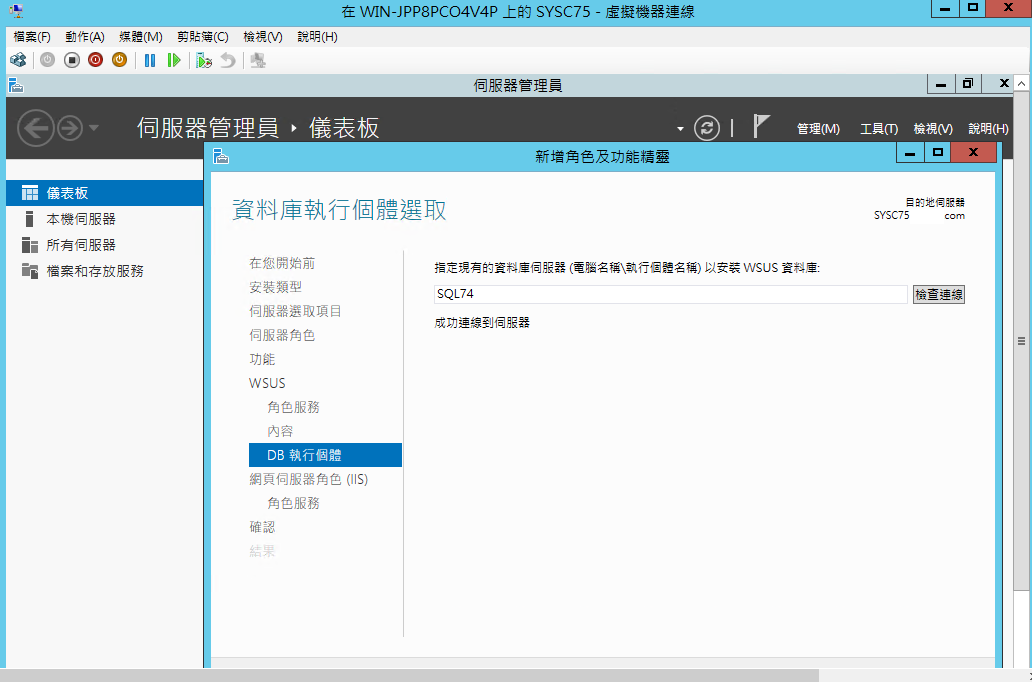Pause the virtual machine
This screenshot has height=682, width=1032.
pos(150,61)
